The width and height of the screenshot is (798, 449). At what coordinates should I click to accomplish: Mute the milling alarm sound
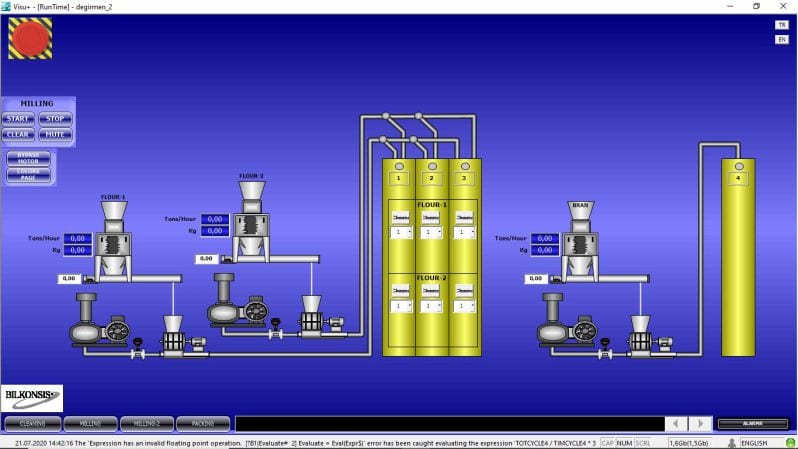[55, 134]
